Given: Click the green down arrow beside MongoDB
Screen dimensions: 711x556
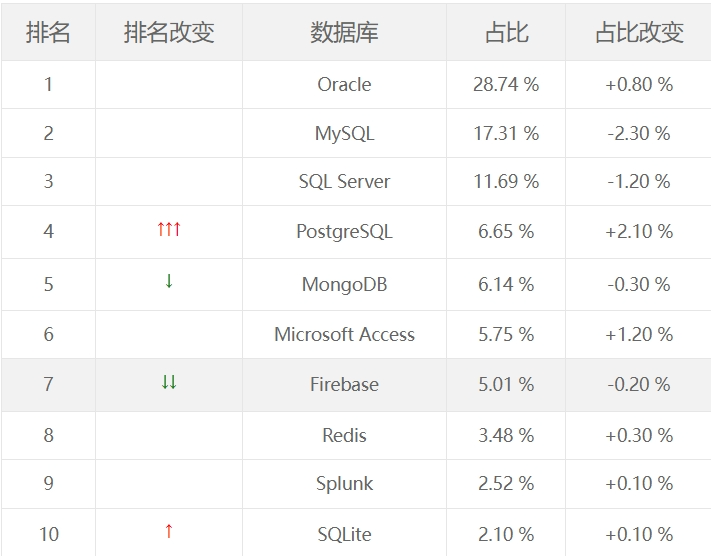Looking at the screenshot, I should pyautogui.click(x=169, y=281).
